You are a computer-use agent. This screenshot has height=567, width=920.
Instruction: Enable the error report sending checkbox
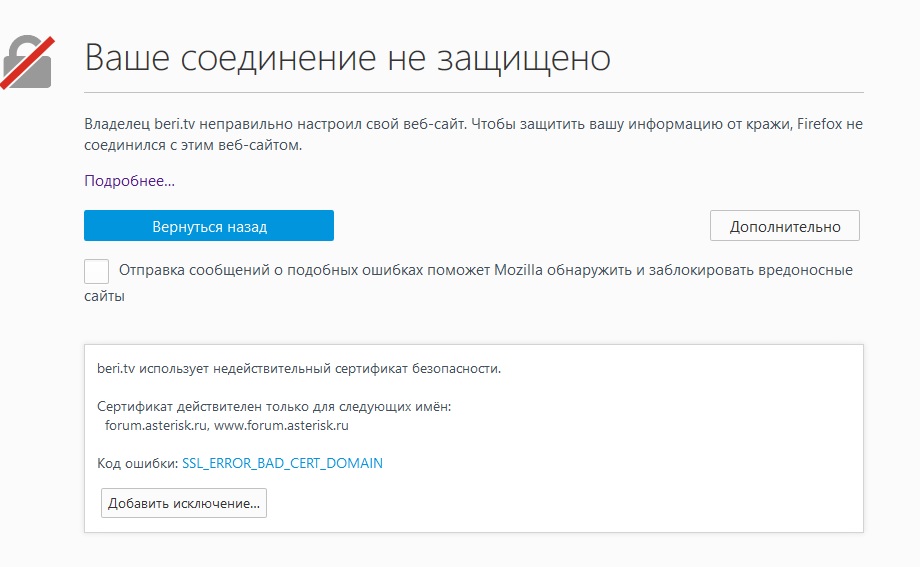coord(97,272)
